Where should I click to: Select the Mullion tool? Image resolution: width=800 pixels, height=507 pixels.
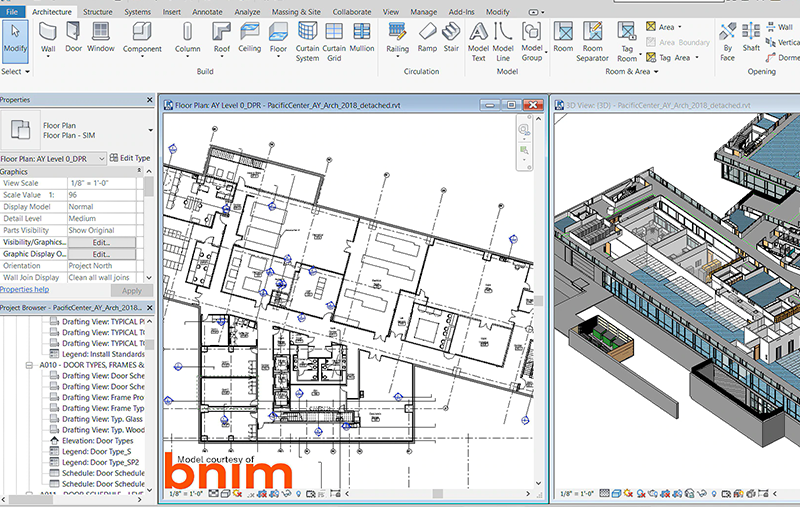[x=362, y=38]
